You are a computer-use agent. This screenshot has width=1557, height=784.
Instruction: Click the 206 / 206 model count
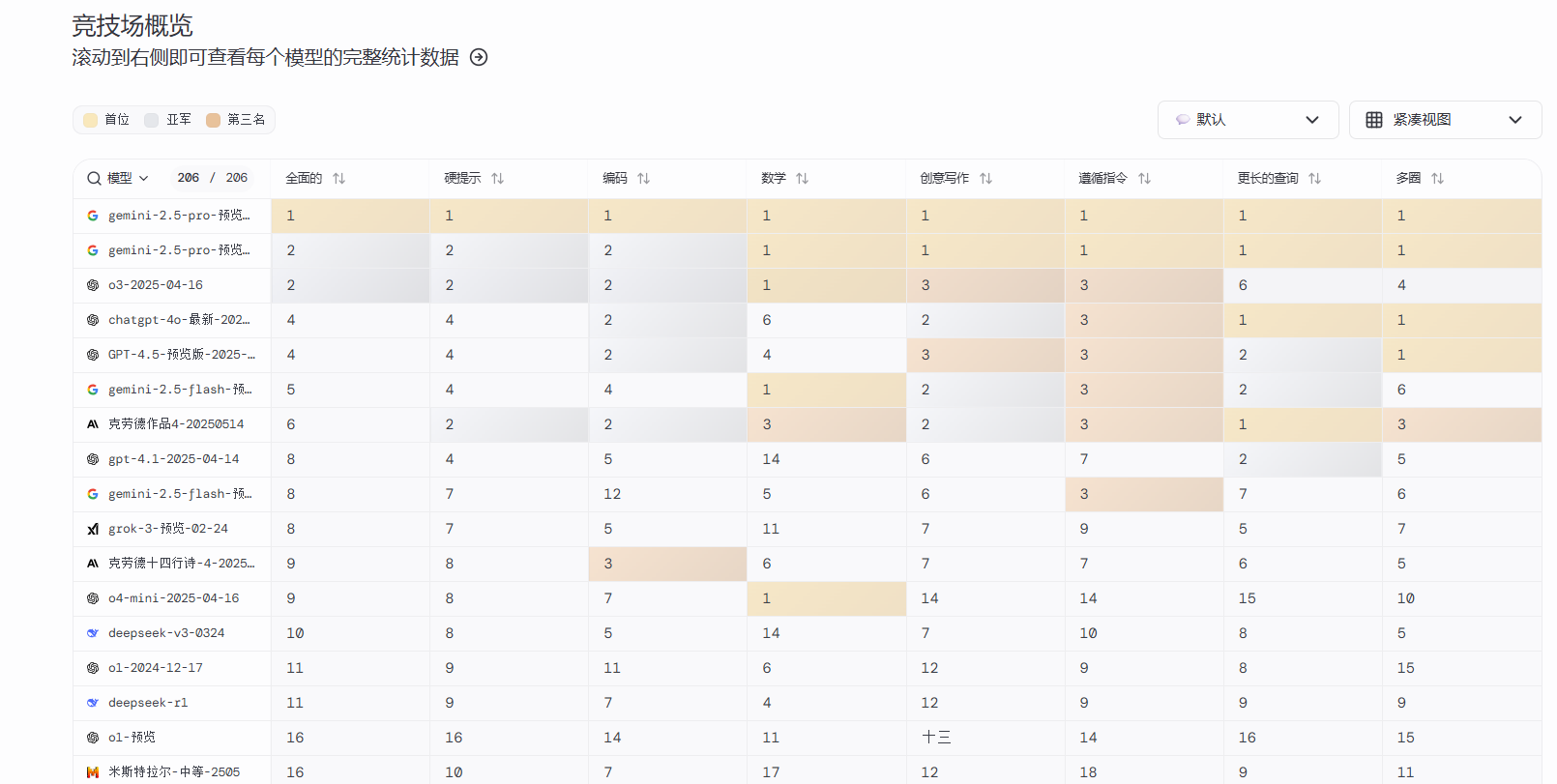(213, 178)
